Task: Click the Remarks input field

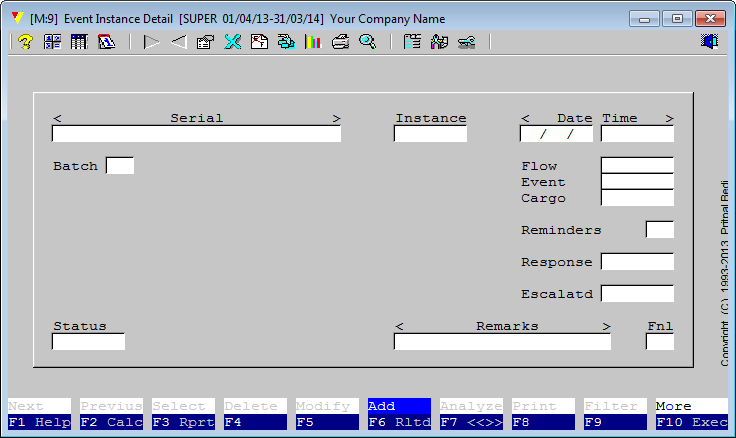Action: coord(502,342)
